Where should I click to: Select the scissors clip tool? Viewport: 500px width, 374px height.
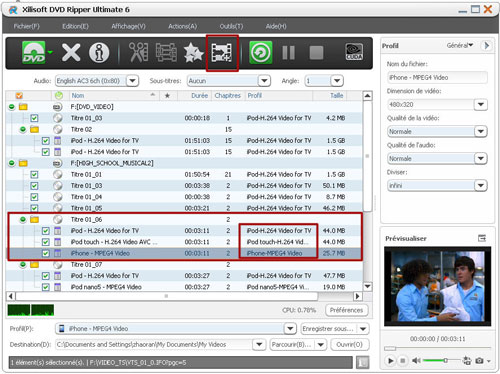click(x=139, y=52)
